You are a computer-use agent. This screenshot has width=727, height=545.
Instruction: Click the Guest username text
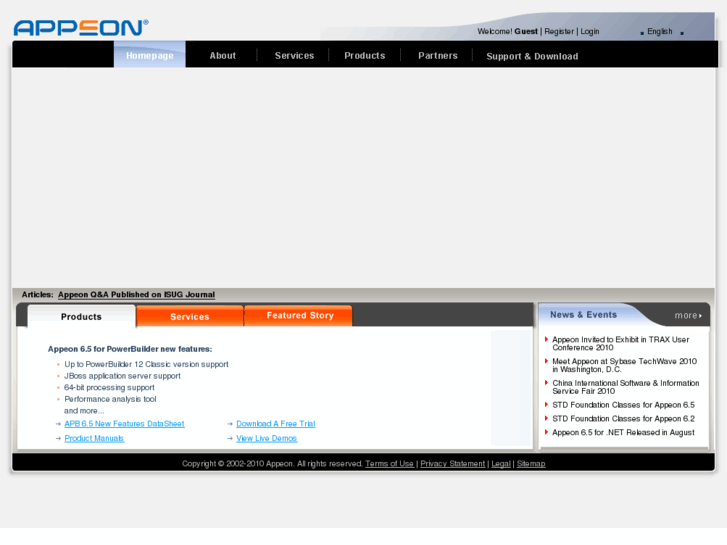coord(526,31)
